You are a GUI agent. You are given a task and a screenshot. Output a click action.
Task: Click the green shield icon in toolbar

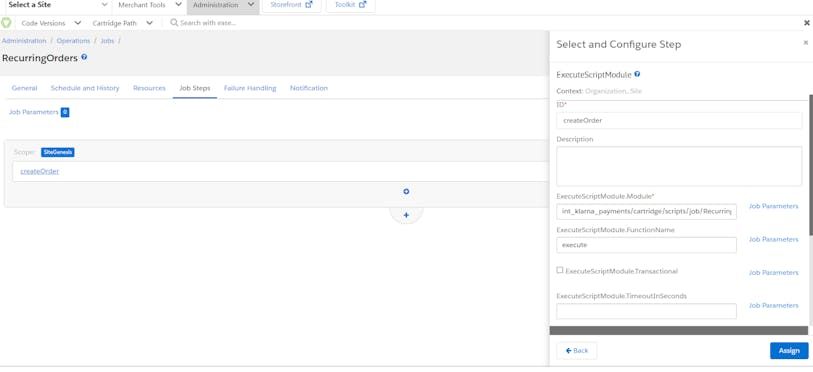coord(6,23)
